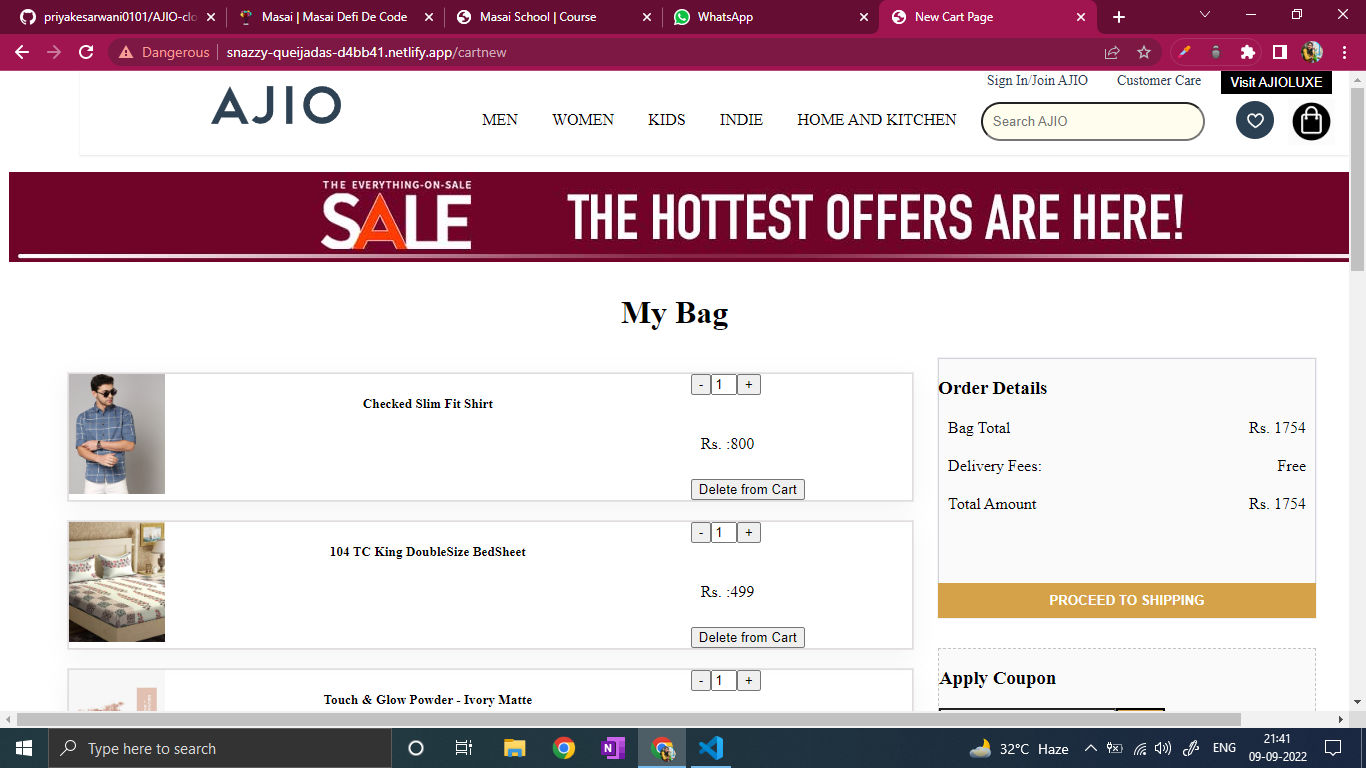Open the tab search chevron
This screenshot has height=768, width=1366.
(x=1203, y=17)
